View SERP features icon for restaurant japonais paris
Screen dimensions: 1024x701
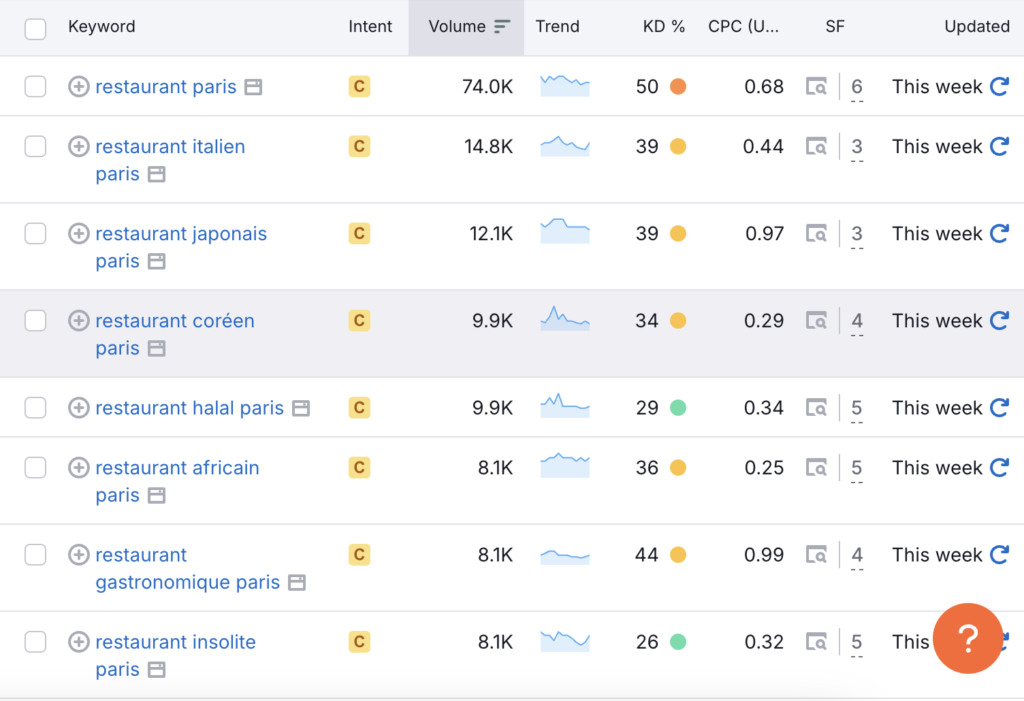pos(816,233)
